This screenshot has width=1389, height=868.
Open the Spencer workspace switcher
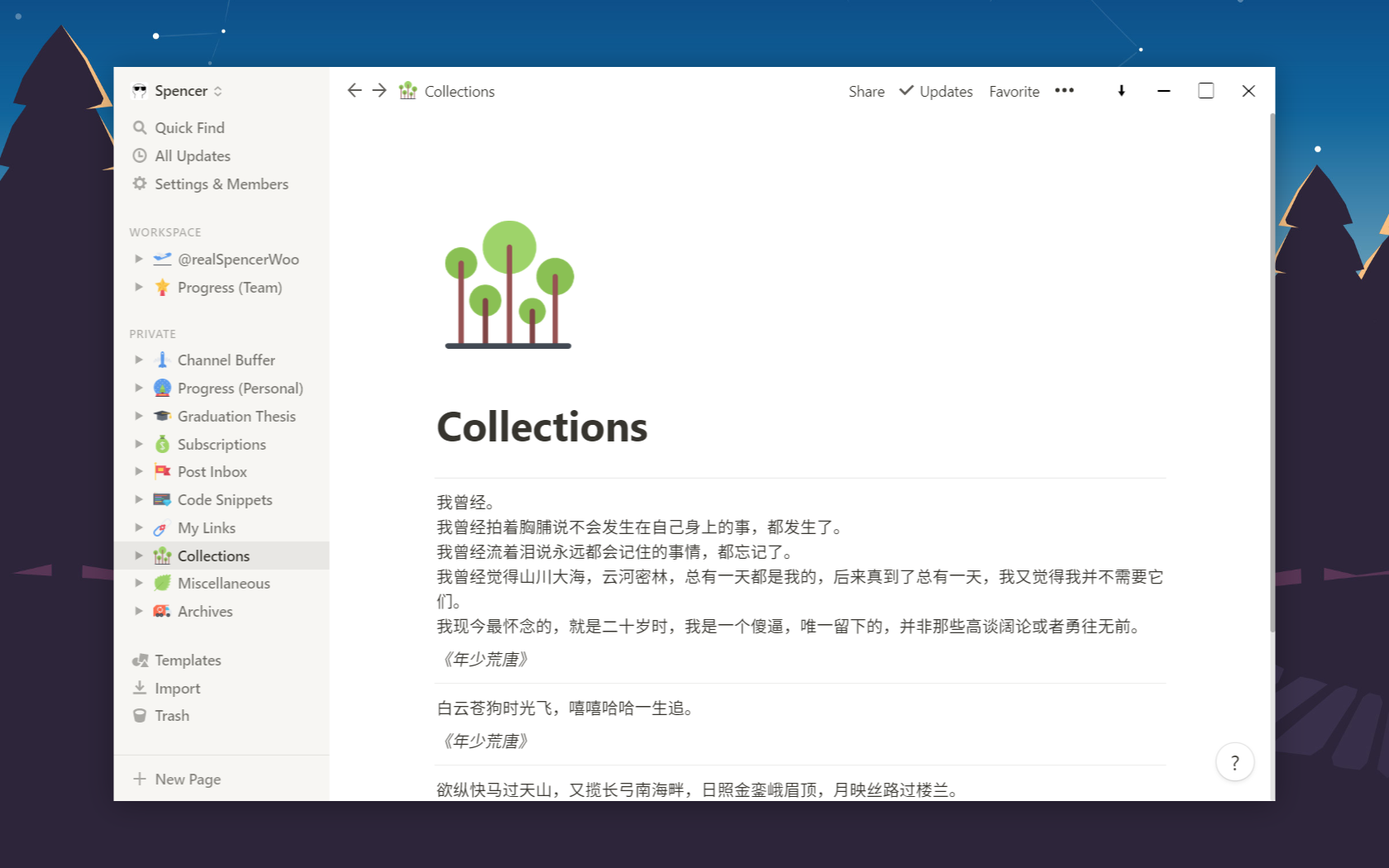coord(178,91)
